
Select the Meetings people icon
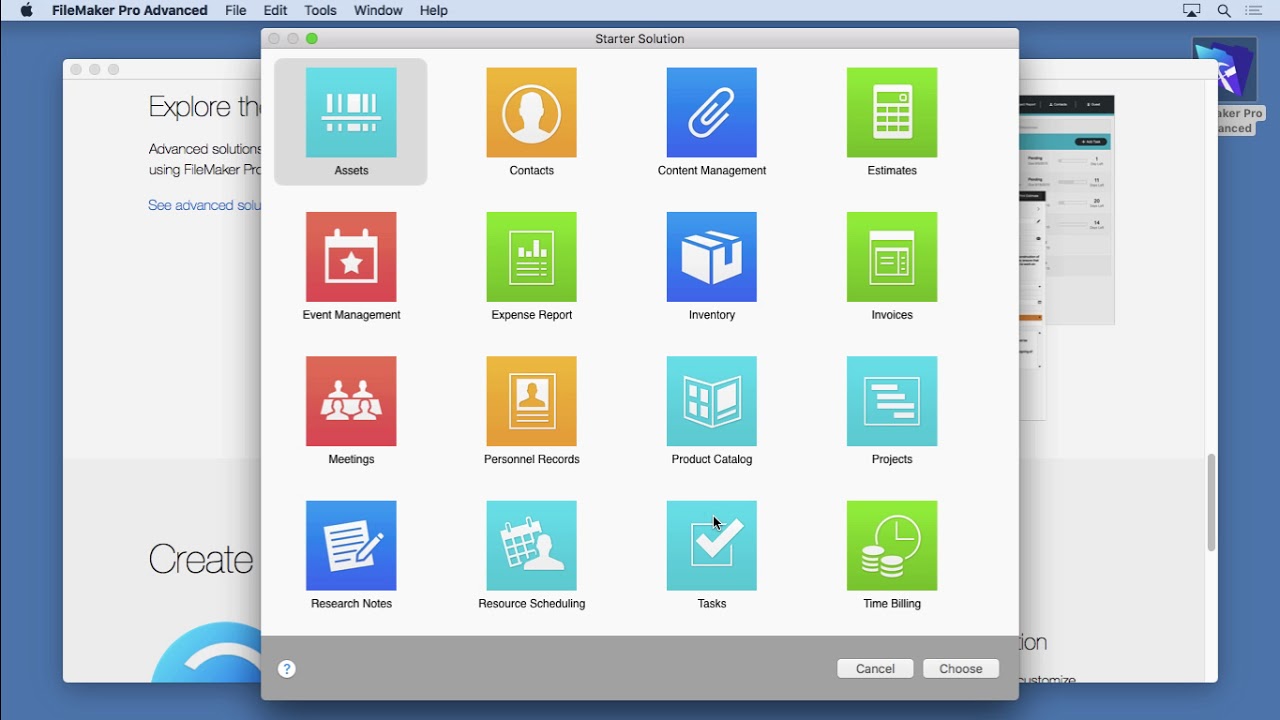[351, 402]
